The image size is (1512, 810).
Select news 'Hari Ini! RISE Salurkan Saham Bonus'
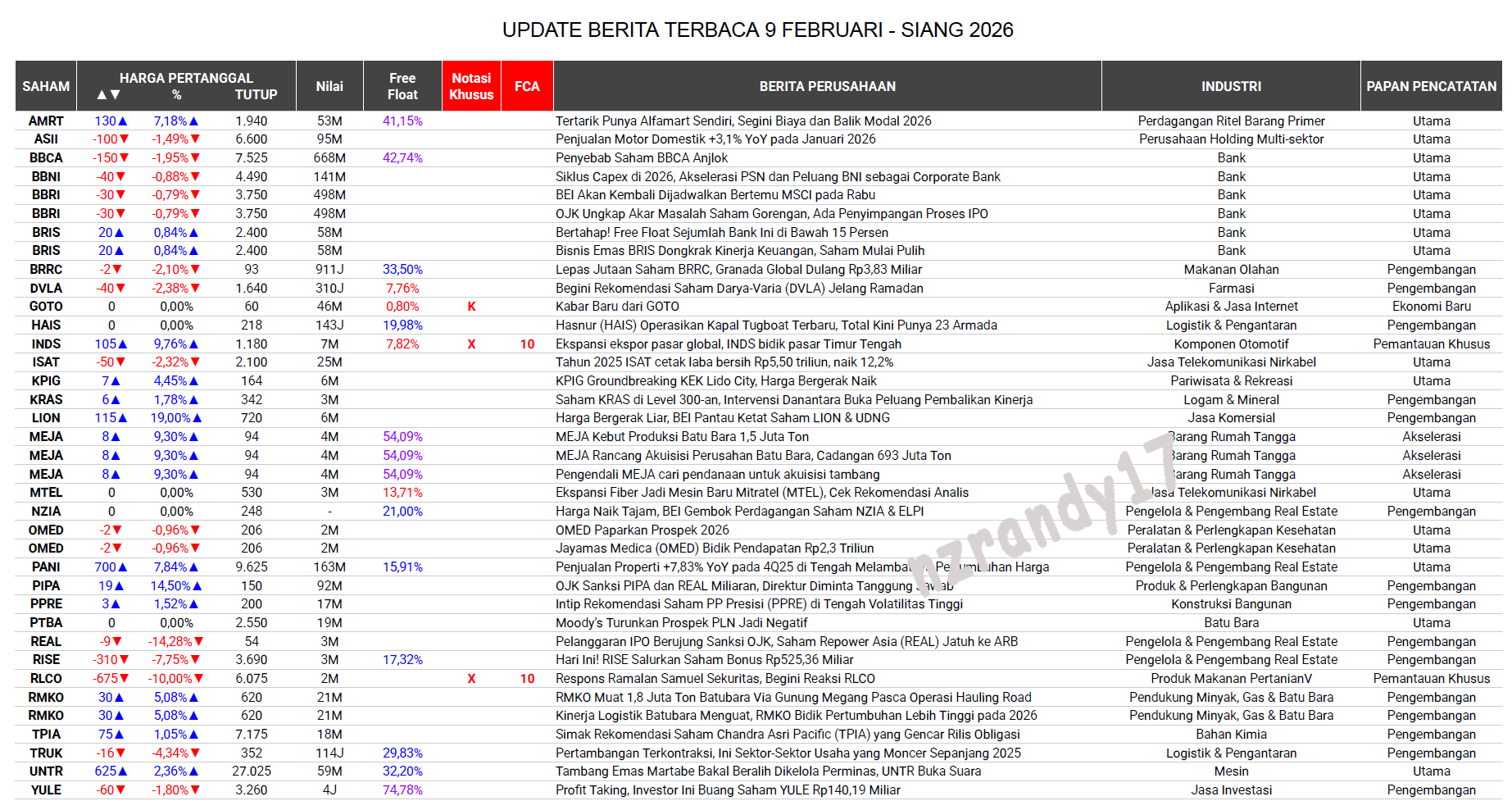(705, 660)
